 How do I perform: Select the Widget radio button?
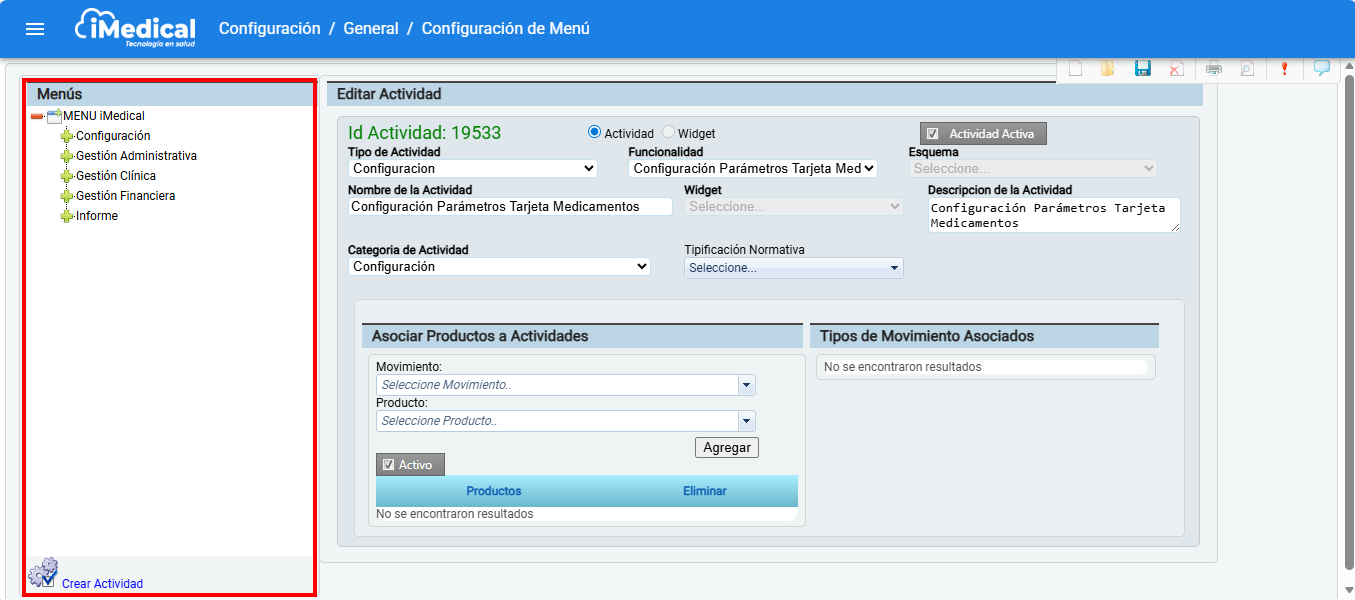click(x=669, y=133)
